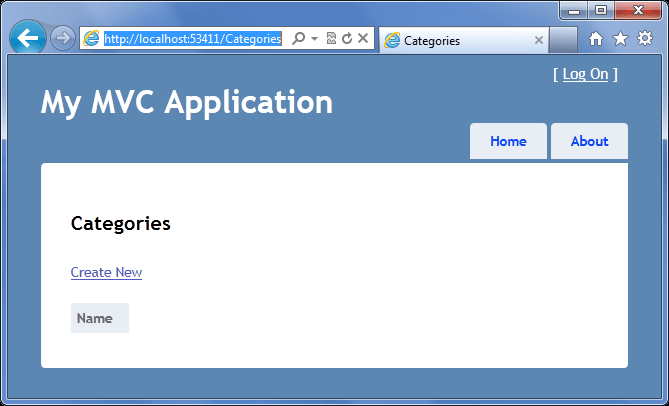669x406 pixels.
Task: Close the Categories tab
Action: coord(538,41)
